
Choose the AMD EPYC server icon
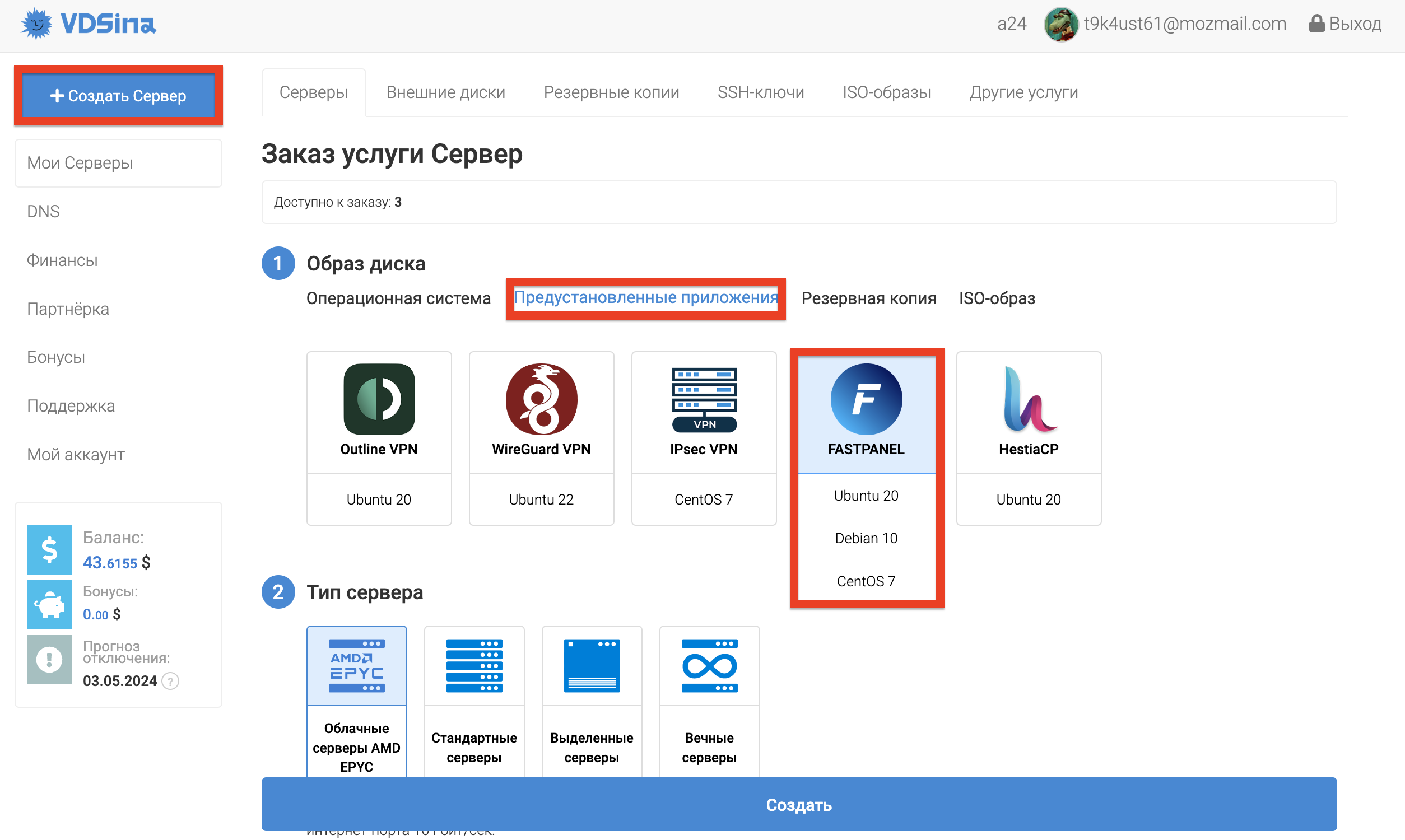click(357, 666)
